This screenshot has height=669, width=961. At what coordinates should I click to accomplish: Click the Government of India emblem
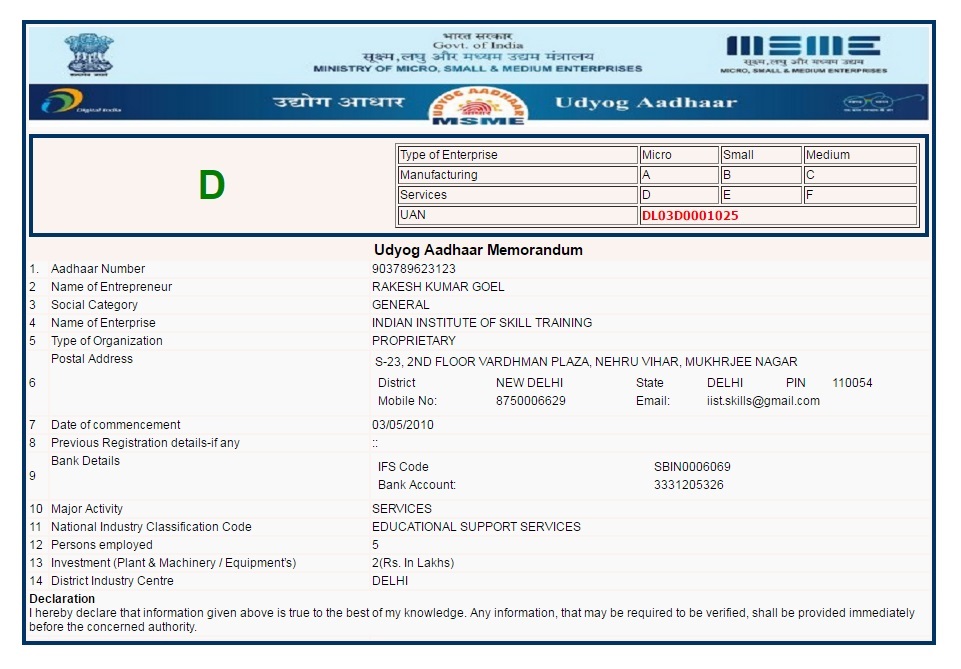(x=89, y=54)
